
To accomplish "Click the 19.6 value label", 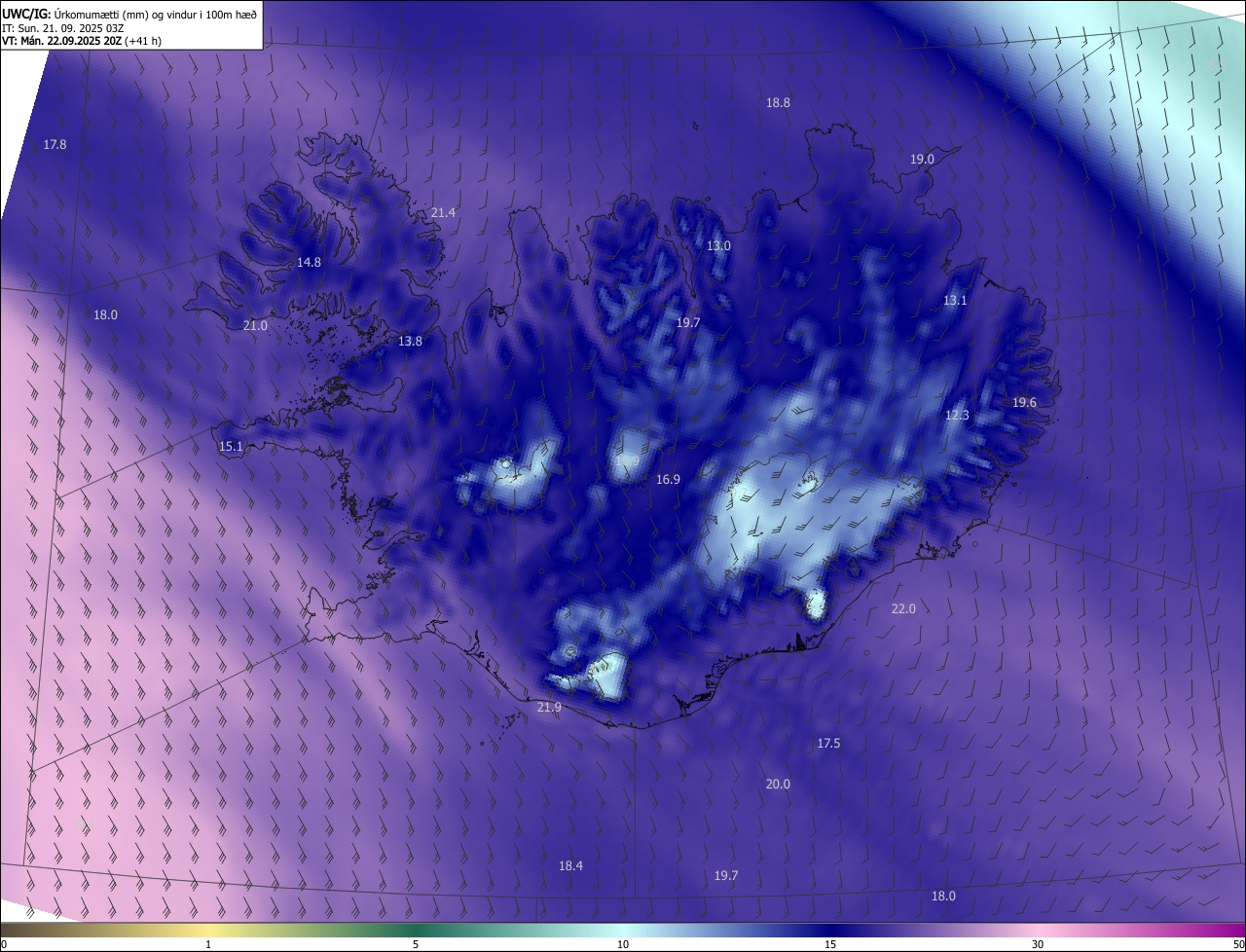I will (1024, 402).
